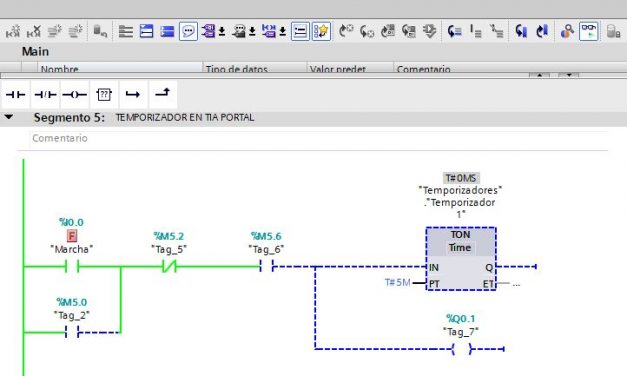Toggle favorites display star icon
627x376 pixels.
click(321, 31)
